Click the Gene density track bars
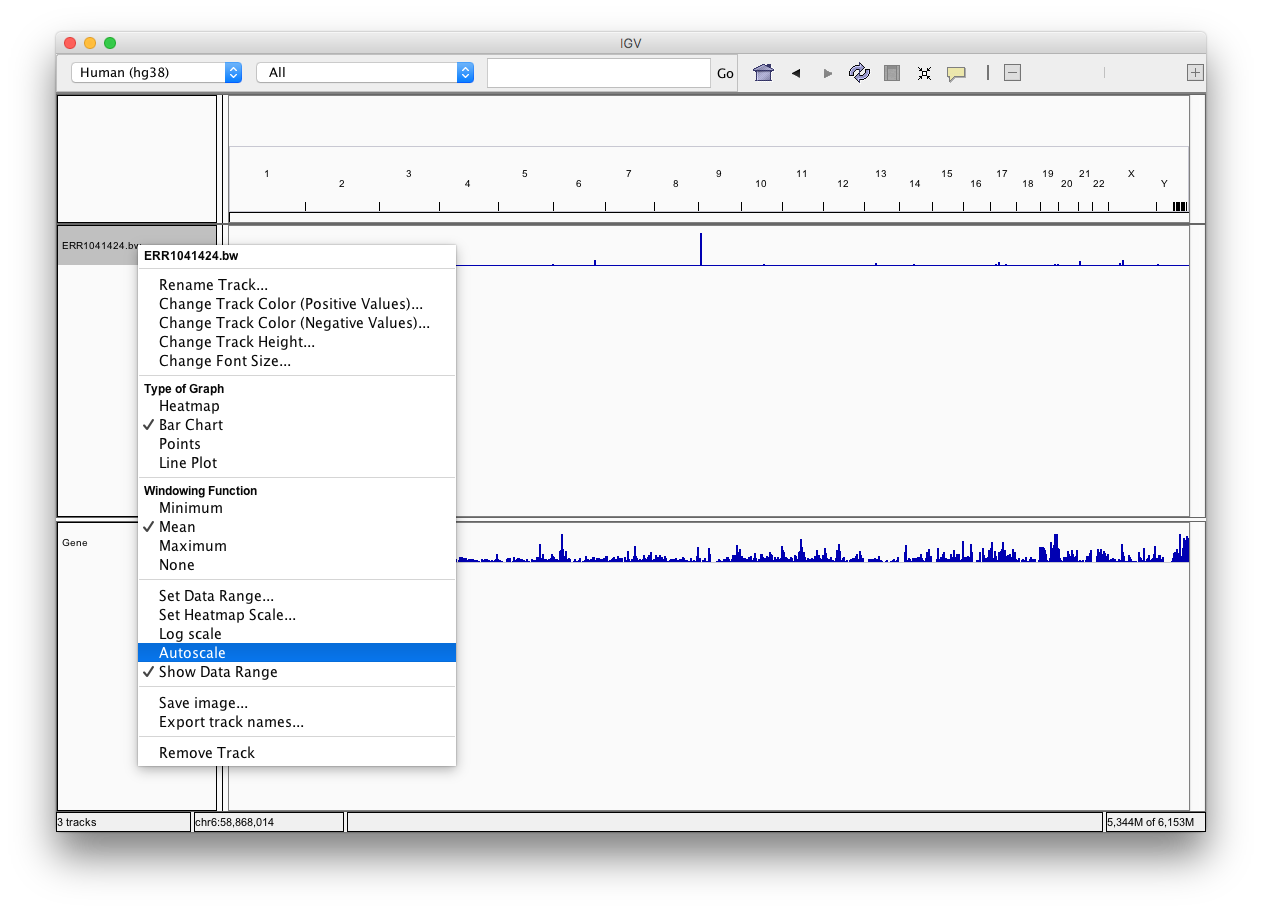Screen dimensions: 1262x912 pos(823,551)
